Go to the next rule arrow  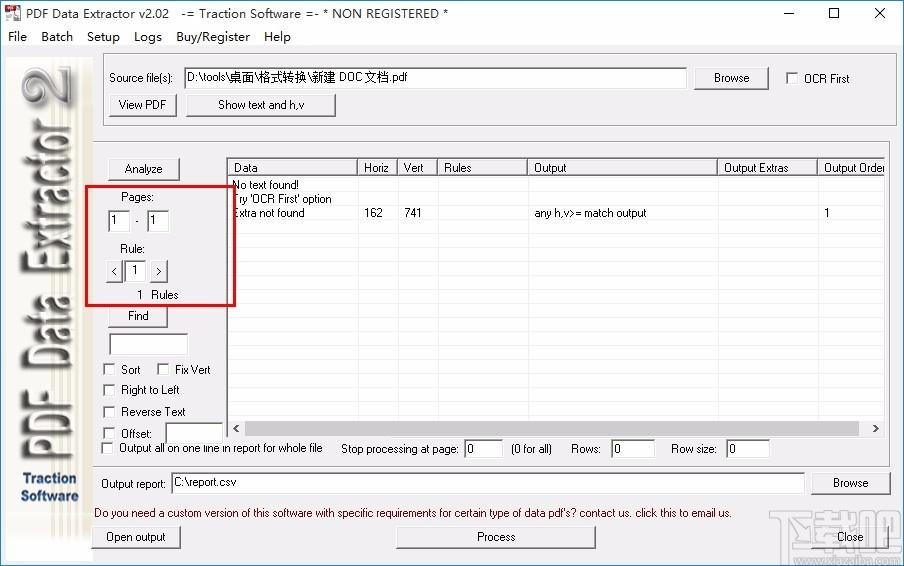pyautogui.click(x=159, y=271)
